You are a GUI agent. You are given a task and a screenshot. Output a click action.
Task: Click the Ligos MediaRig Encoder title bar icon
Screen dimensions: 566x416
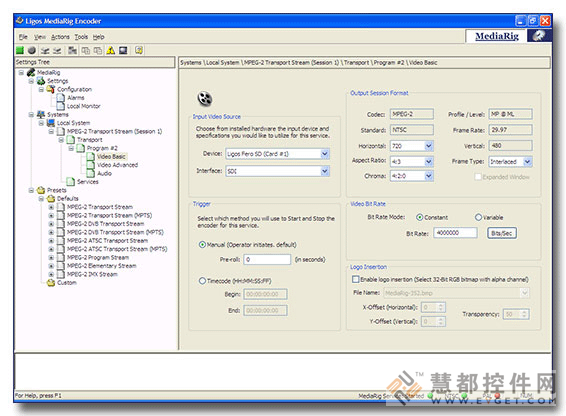tap(19, 21)
